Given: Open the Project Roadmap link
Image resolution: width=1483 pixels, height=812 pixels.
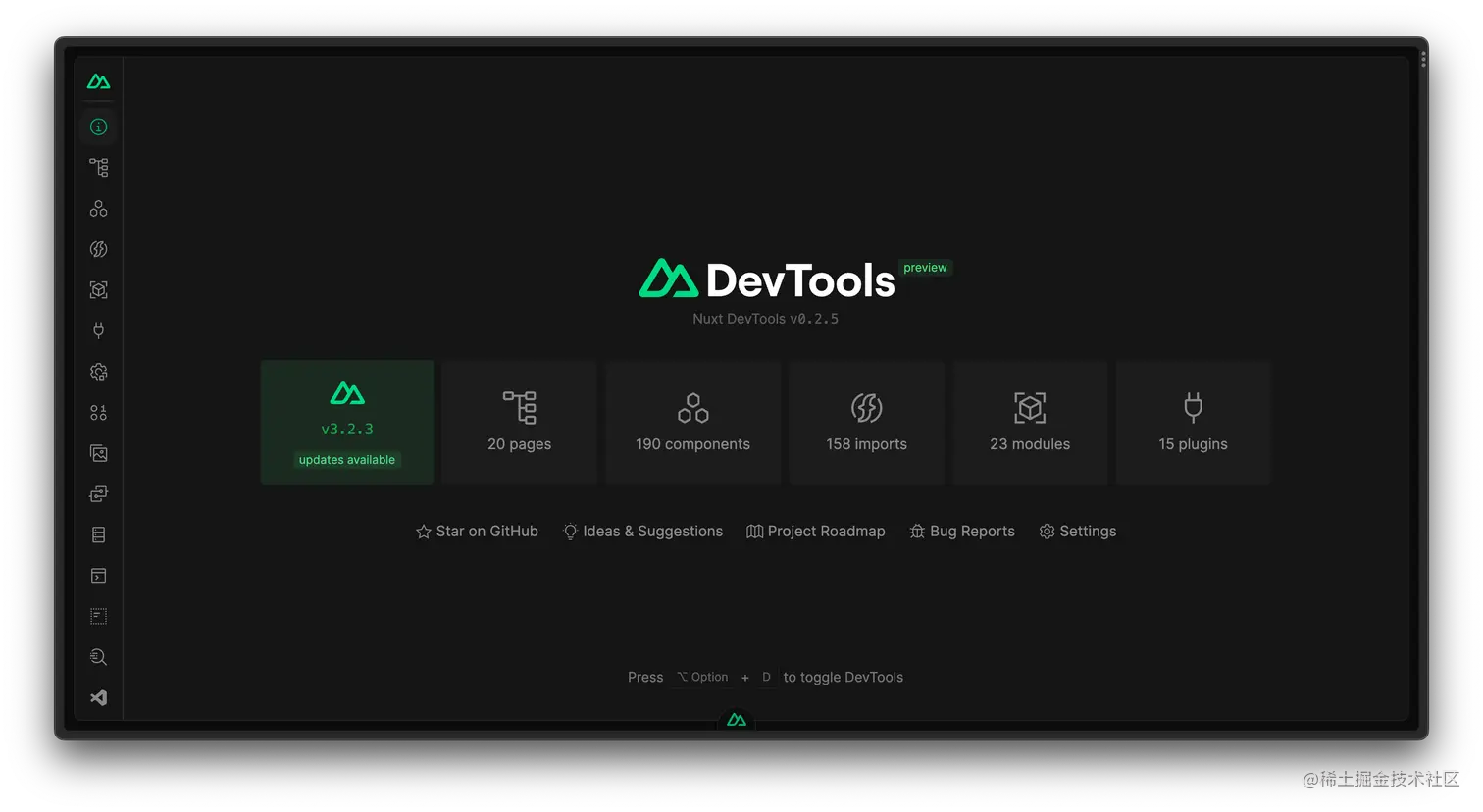Looking at the screenshot, I should (x=815, y=532).
